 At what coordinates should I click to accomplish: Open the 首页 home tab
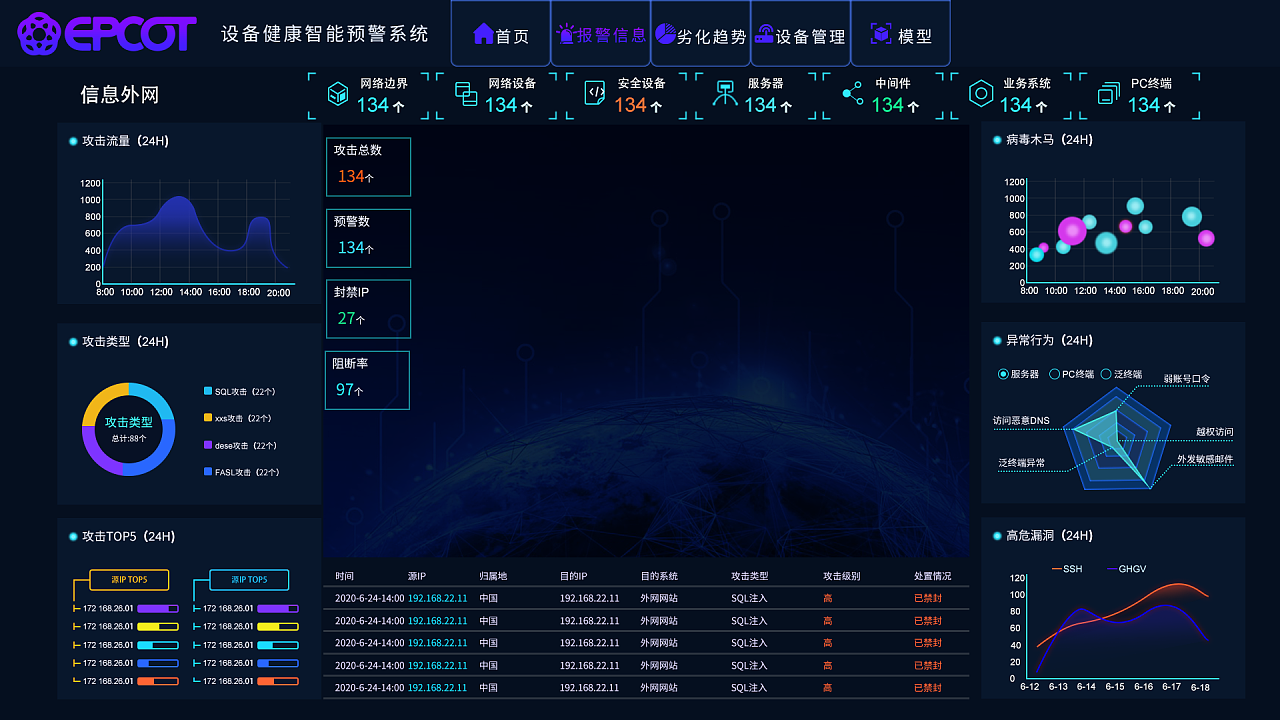click(500, 33)
